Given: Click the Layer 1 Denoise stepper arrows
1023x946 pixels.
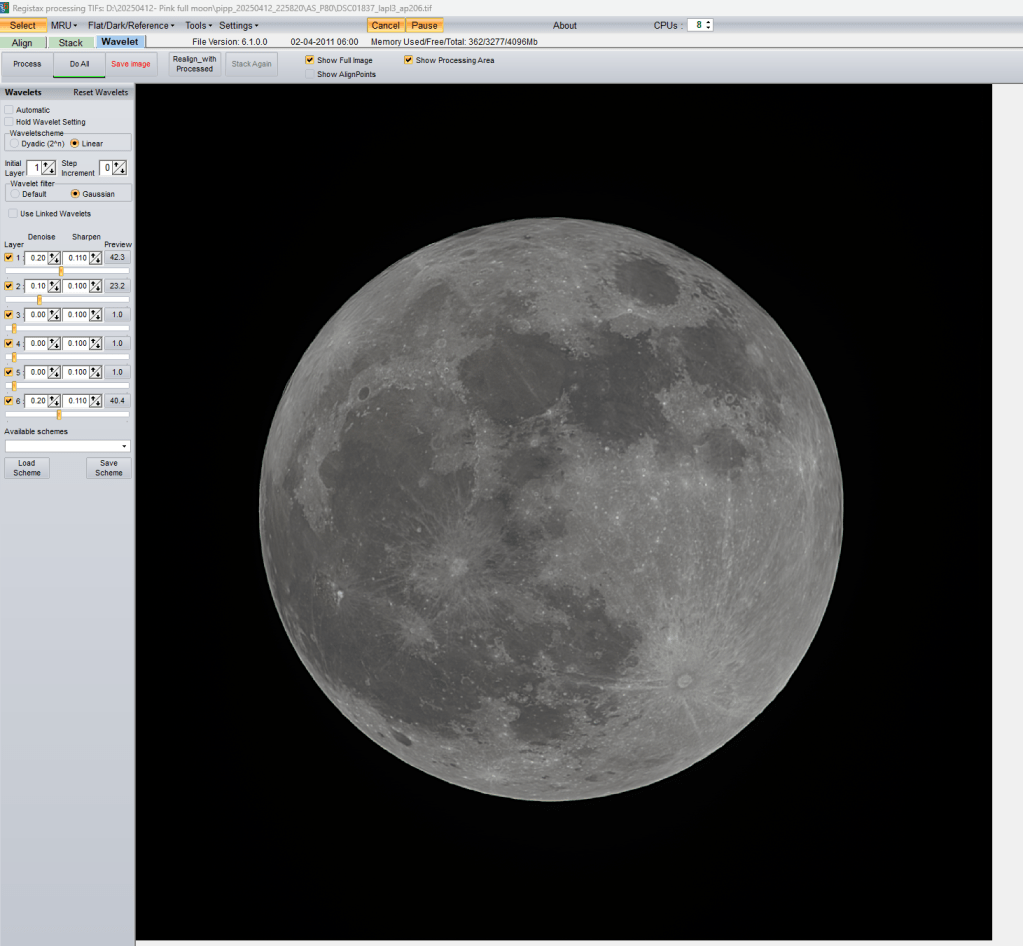Looking at the screenshot, I should click(x=55, y=258).
